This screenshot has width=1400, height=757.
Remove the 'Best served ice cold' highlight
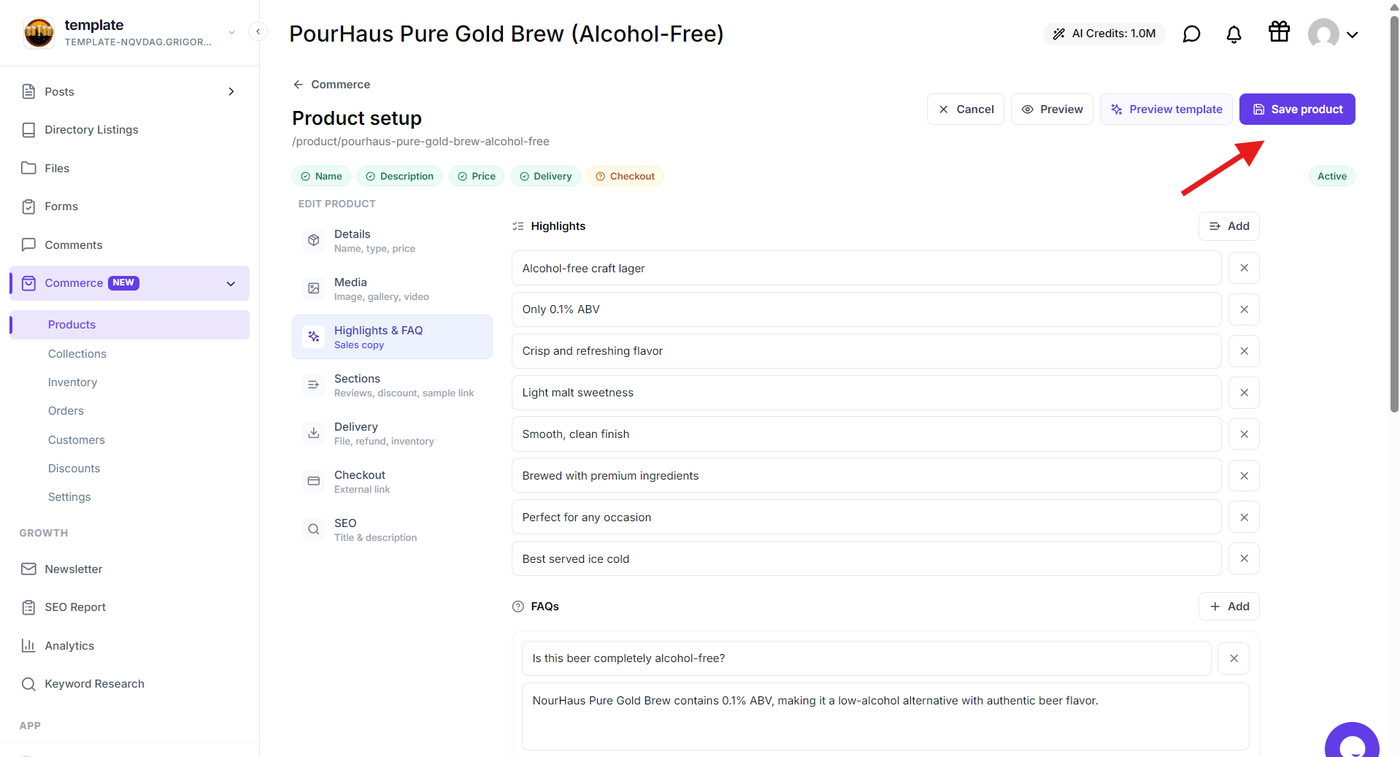[1244, 559]
